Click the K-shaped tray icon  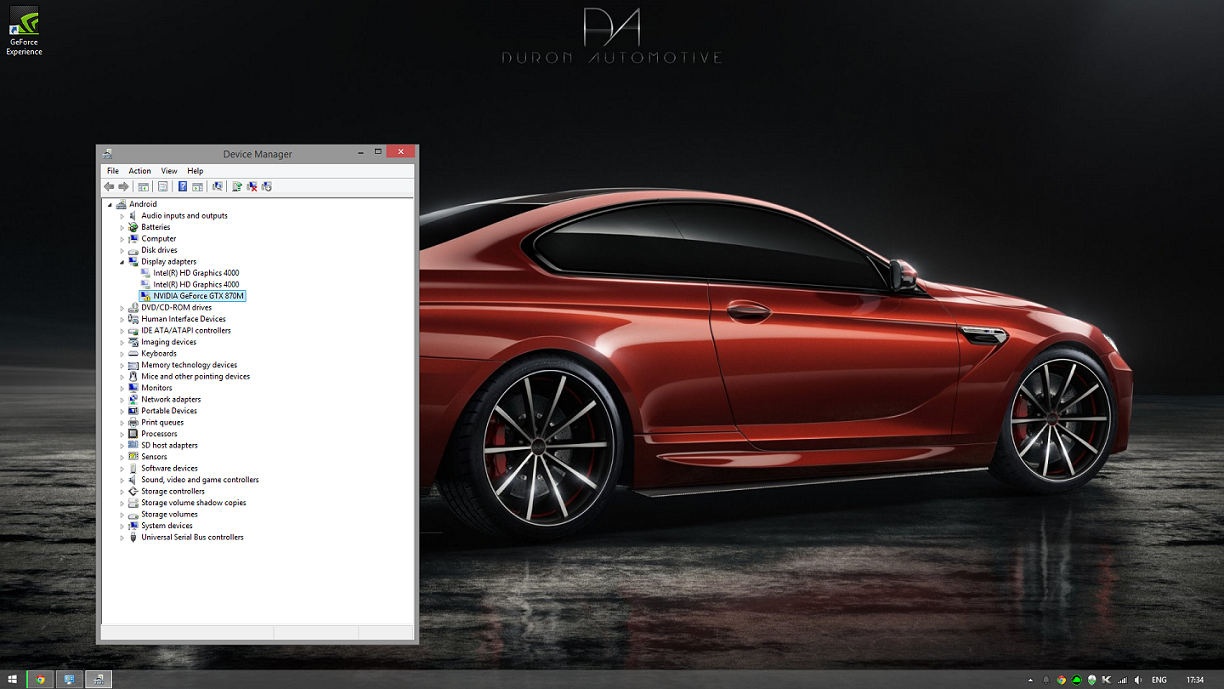point(1106,680)
